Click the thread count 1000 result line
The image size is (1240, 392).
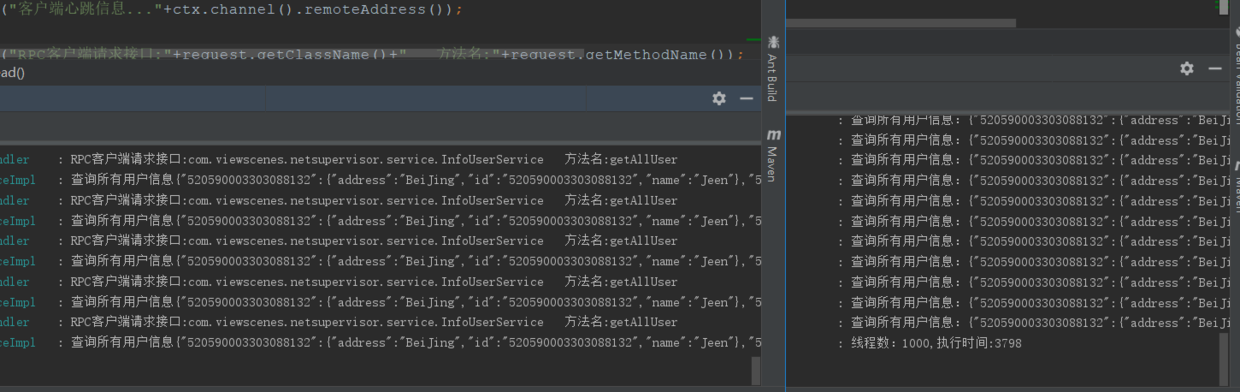click(x=936, y=343)
